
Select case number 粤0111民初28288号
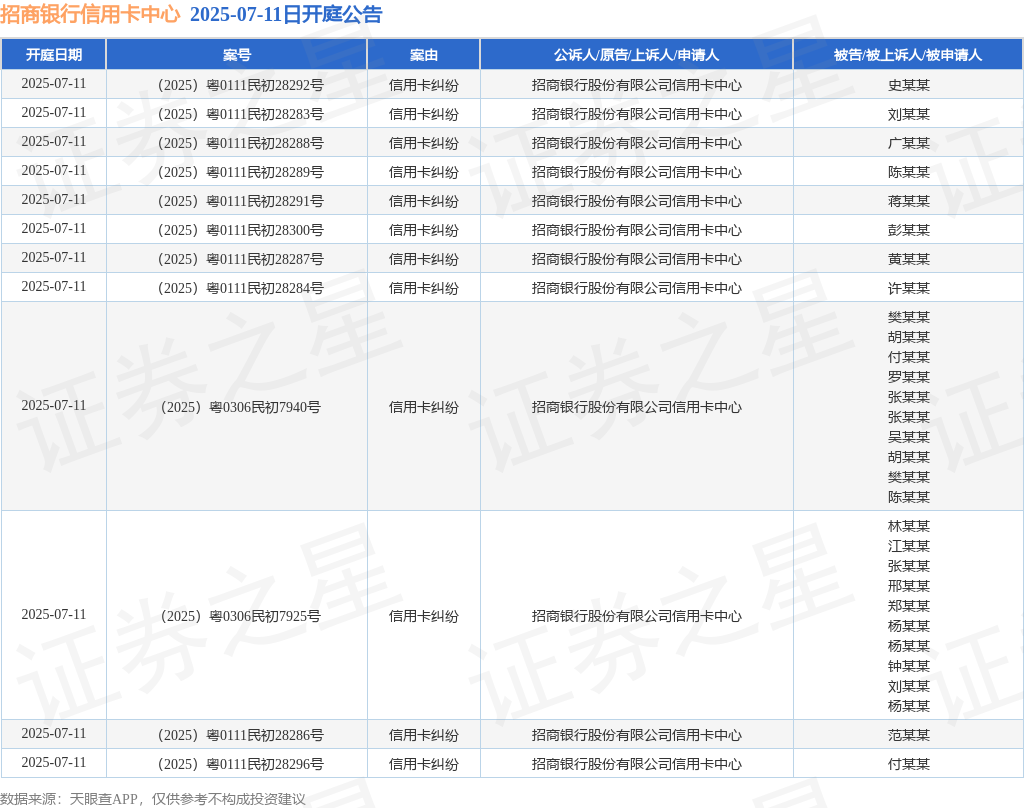pyautogui.click(x=264, y=143)
